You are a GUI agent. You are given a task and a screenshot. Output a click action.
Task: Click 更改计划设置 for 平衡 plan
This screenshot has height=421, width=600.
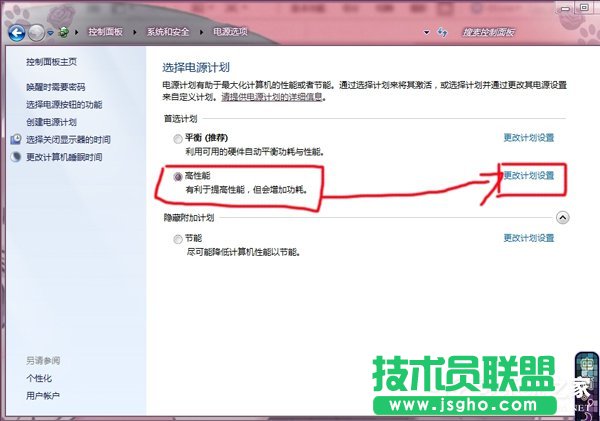(529, 137)
